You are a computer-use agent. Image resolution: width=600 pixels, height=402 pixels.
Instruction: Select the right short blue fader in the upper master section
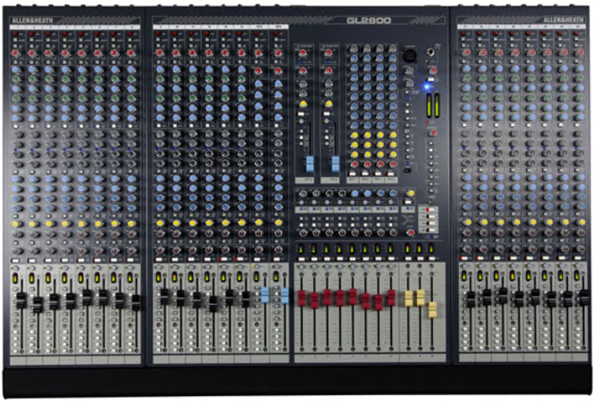[335, 163]
